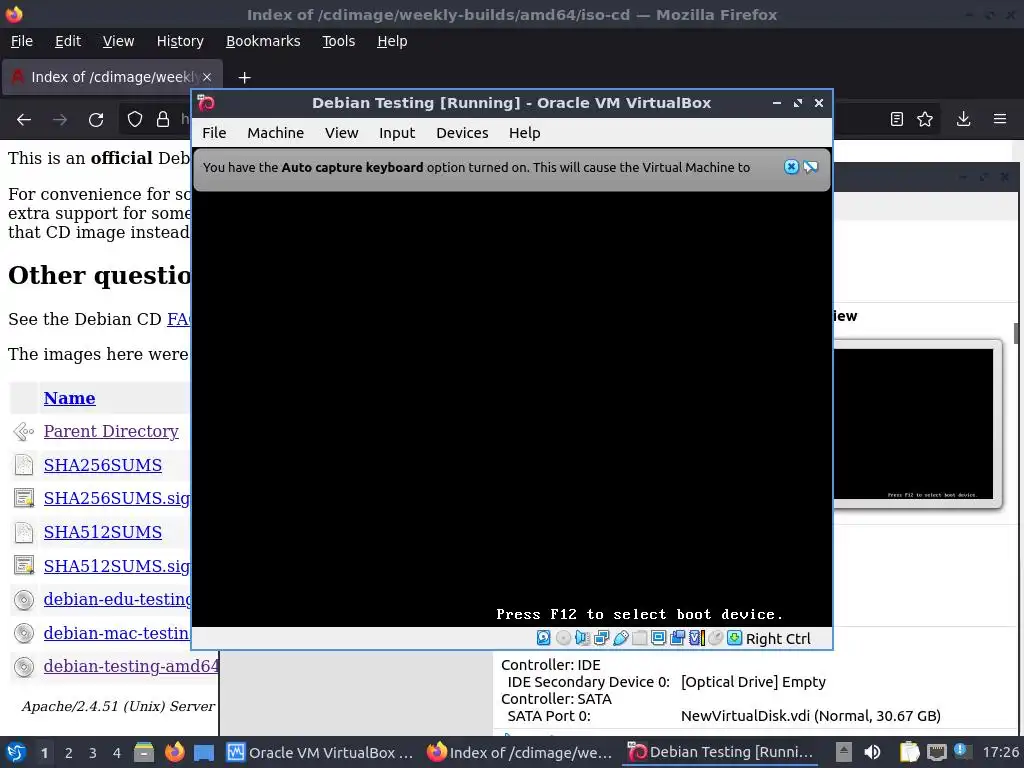
Task: Click the system tray network monitor icon
Action: coord(936,752)
